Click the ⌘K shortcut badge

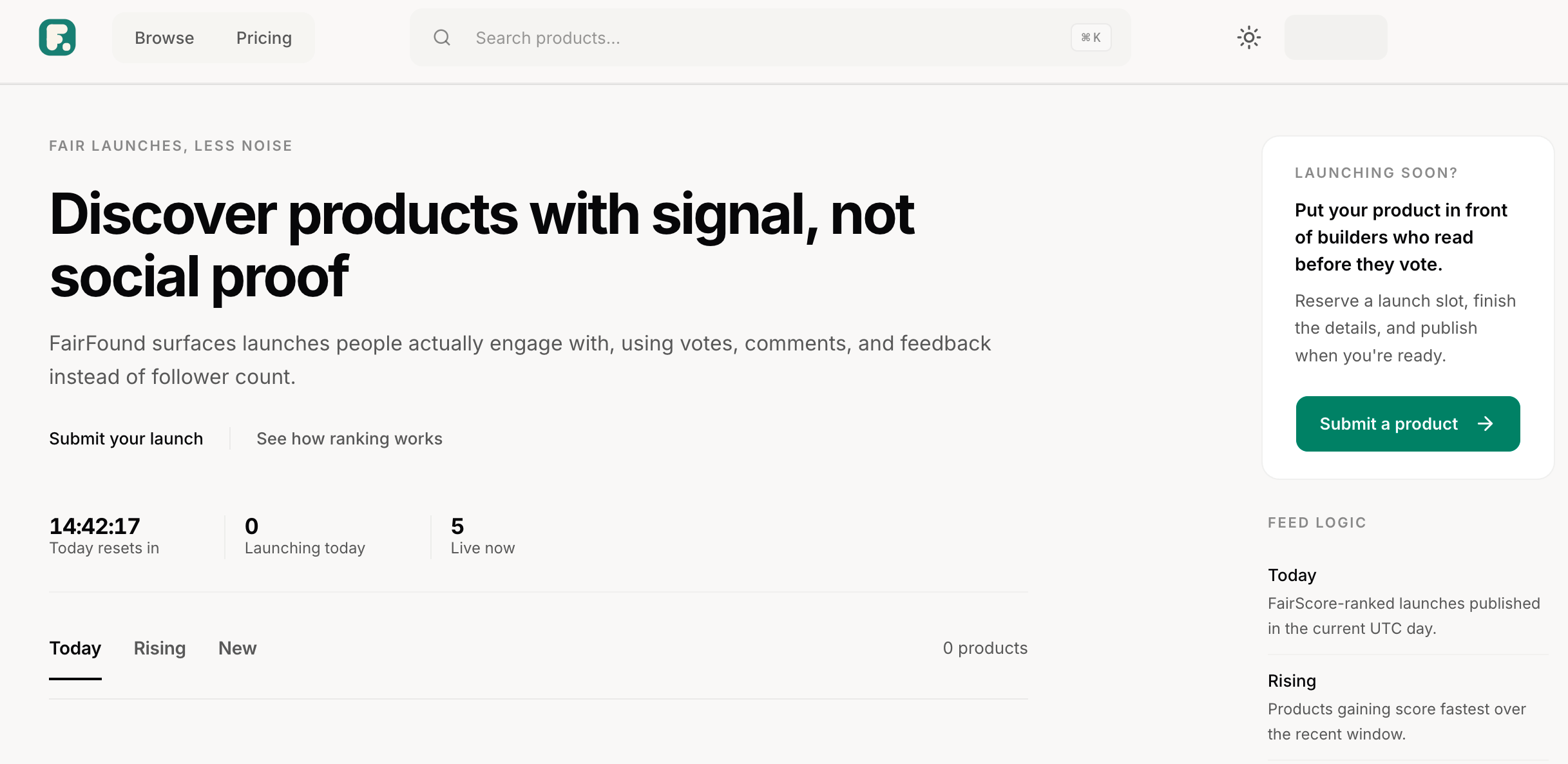click(1091, 37)
